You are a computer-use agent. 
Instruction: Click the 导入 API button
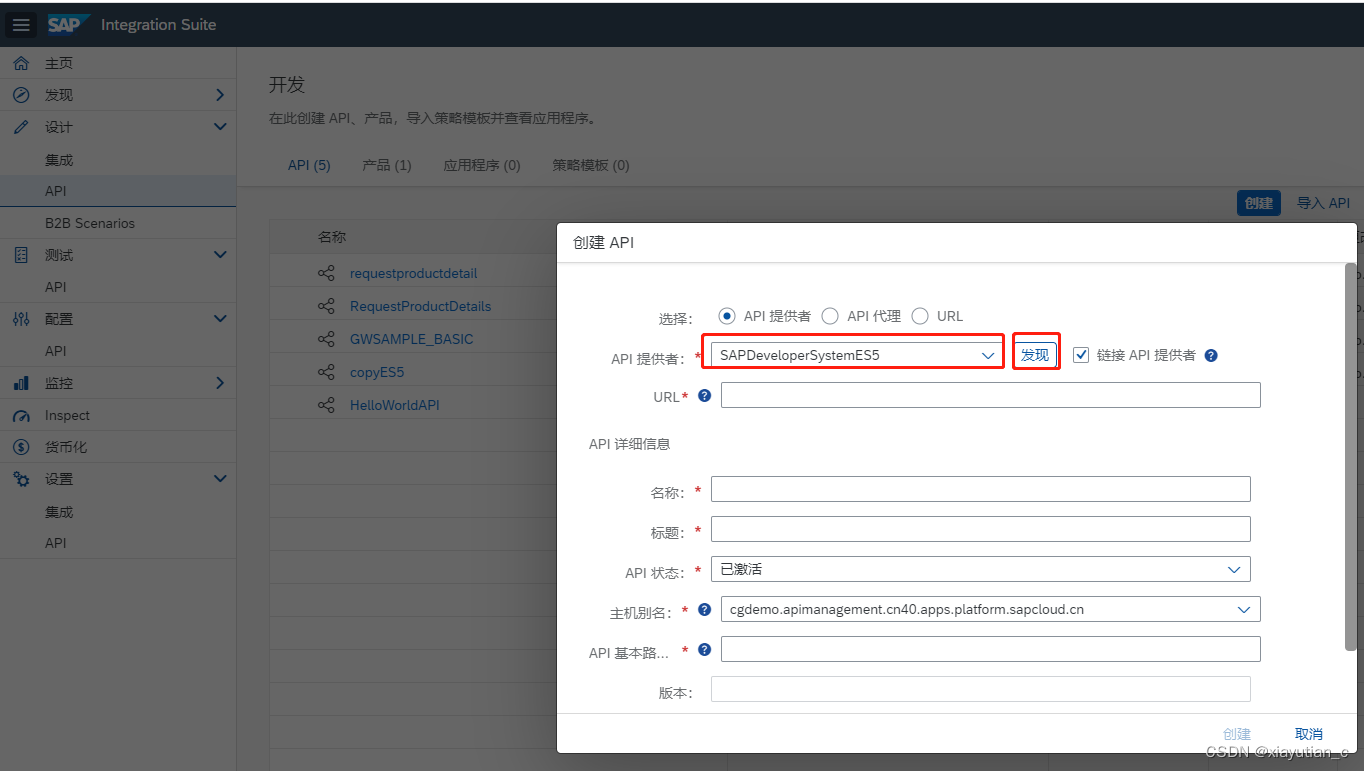1323,203
